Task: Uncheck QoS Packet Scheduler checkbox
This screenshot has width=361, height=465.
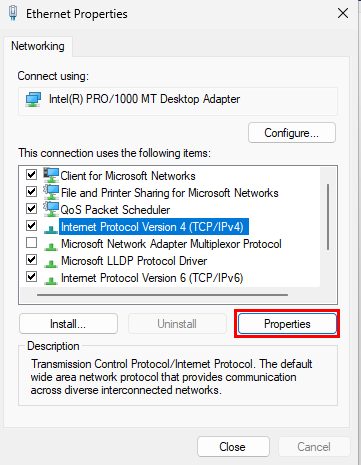Action: 31,209
